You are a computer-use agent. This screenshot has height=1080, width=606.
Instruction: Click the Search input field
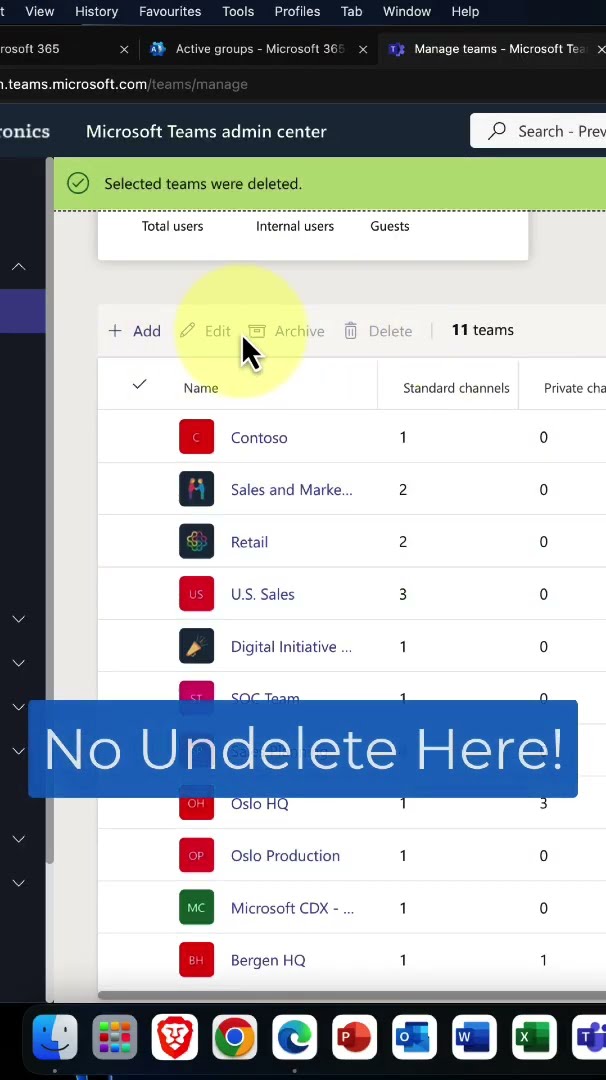[538, 131]
